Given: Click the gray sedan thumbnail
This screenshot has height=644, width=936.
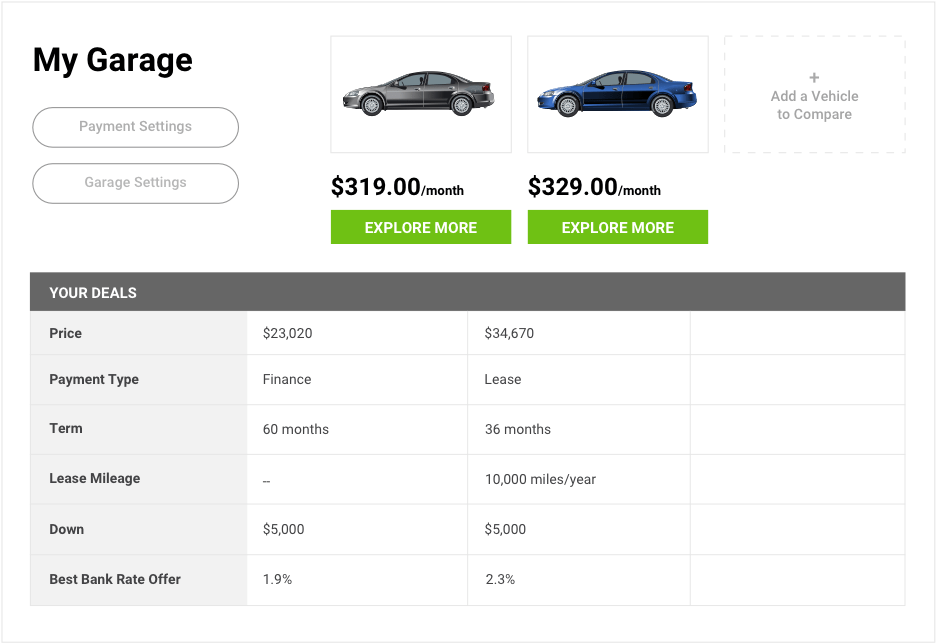Looking at the screenshot, I should (x=420, y=94).
